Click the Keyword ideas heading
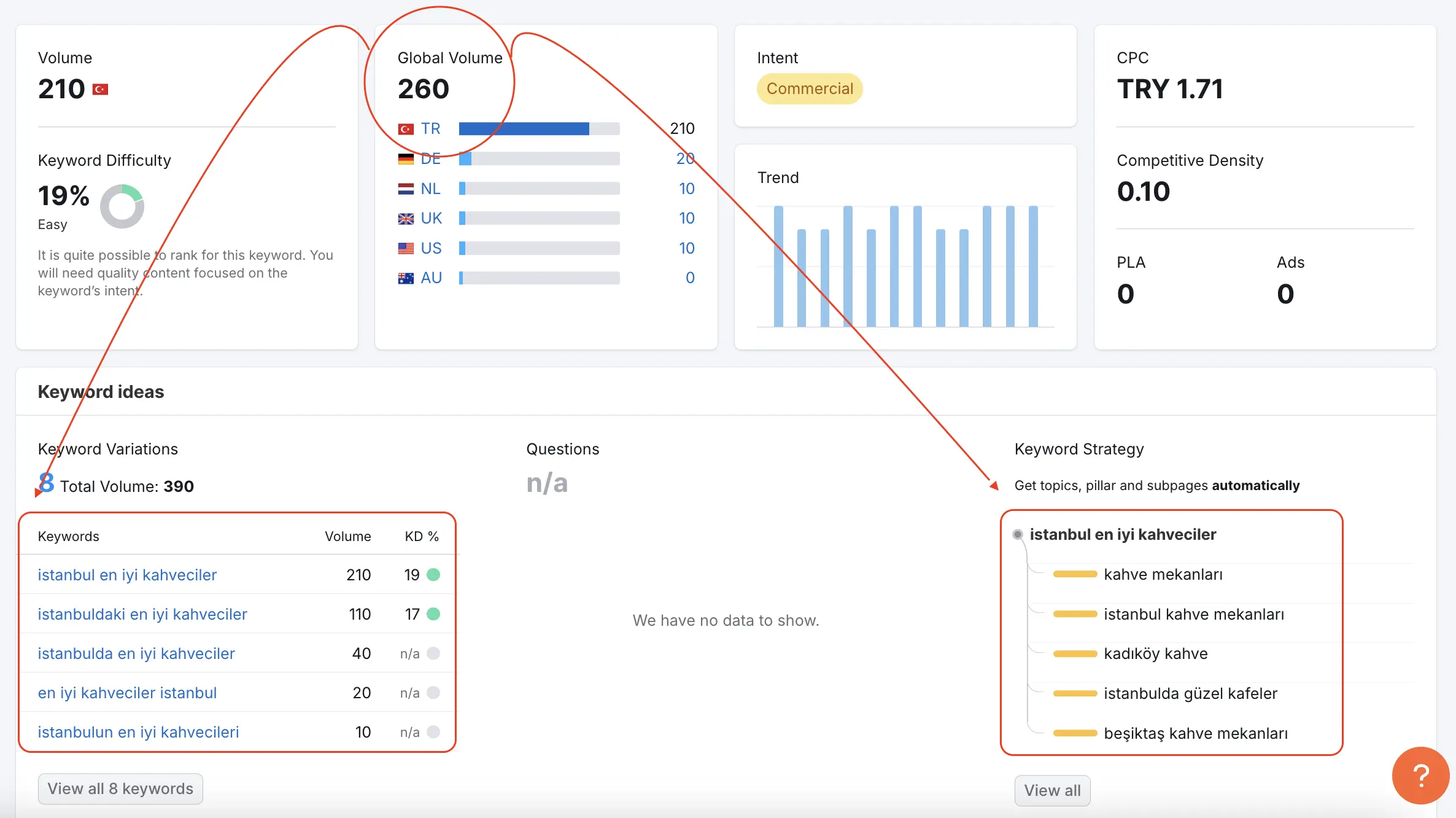This screenshot has height=818, width=1456. click(101, 392)
